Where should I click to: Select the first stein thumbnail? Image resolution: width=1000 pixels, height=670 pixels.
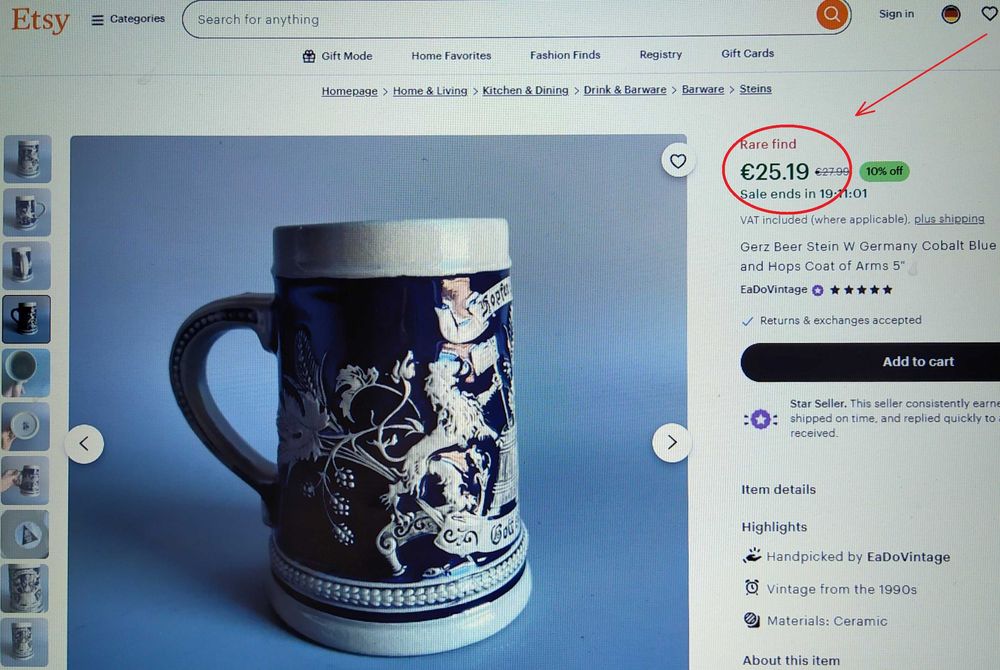[27, 159]
